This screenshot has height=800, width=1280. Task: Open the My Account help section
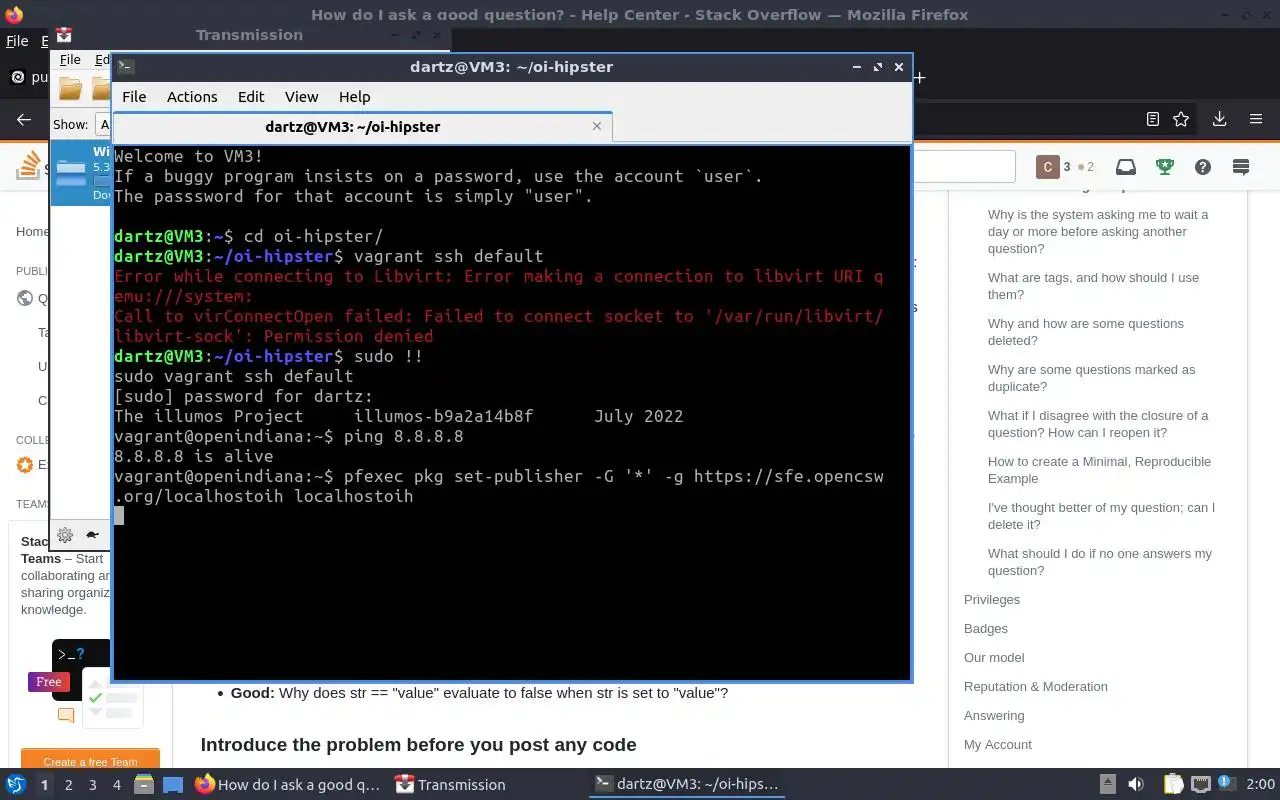[x=998, y=745]
